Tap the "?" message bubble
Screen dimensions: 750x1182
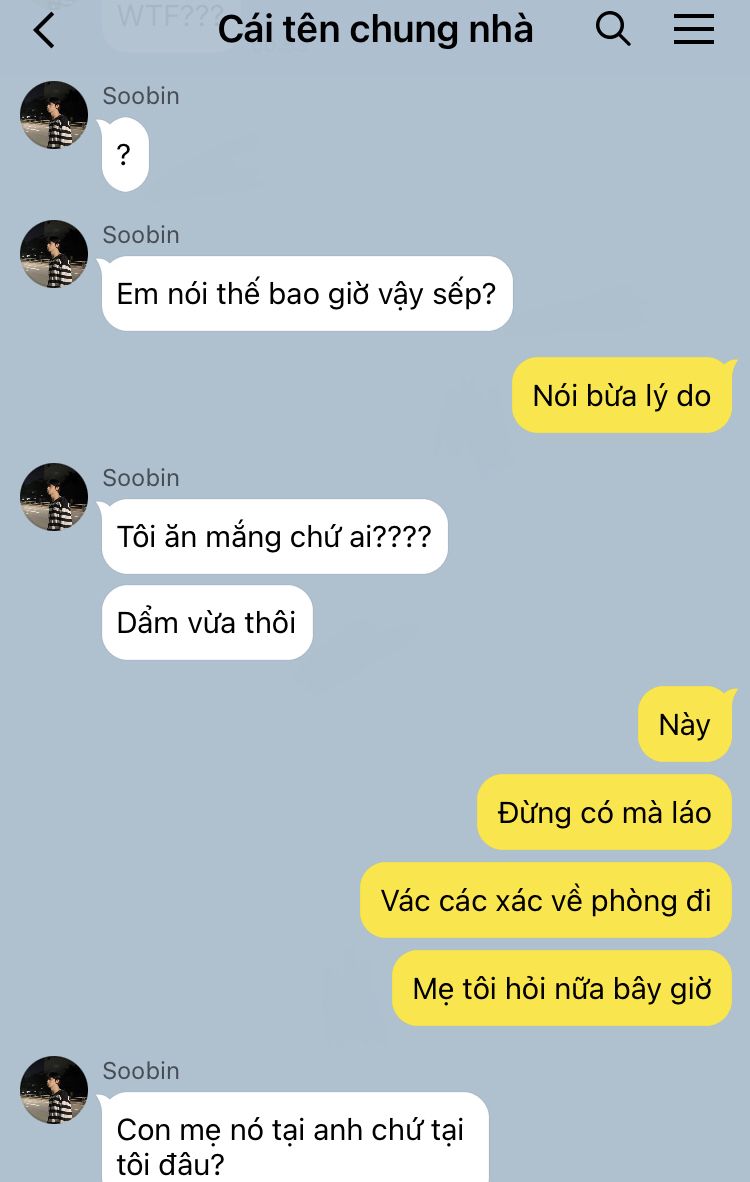pyautogui.click(x=125, y=155)
